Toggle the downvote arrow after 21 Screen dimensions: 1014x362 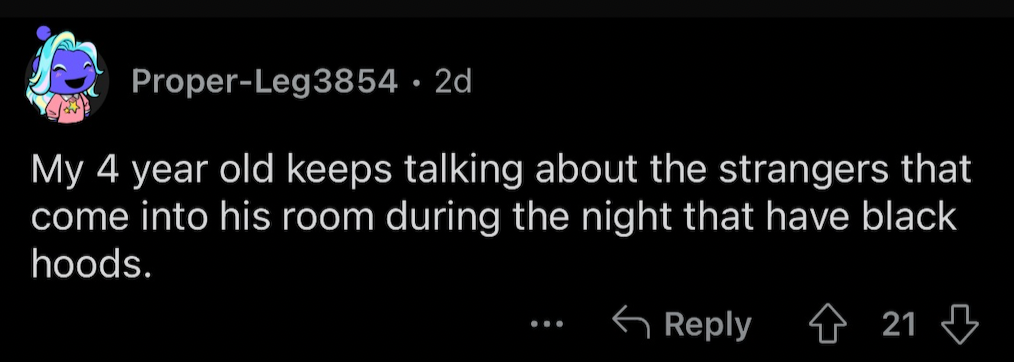pyautogui.click(x=960, y=325)
